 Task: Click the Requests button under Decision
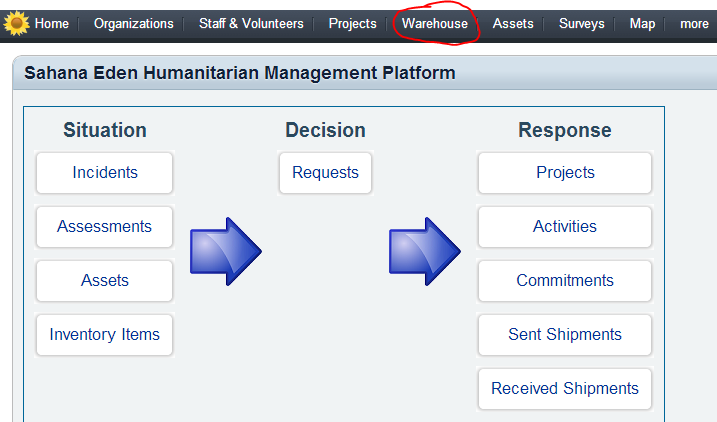326,173
